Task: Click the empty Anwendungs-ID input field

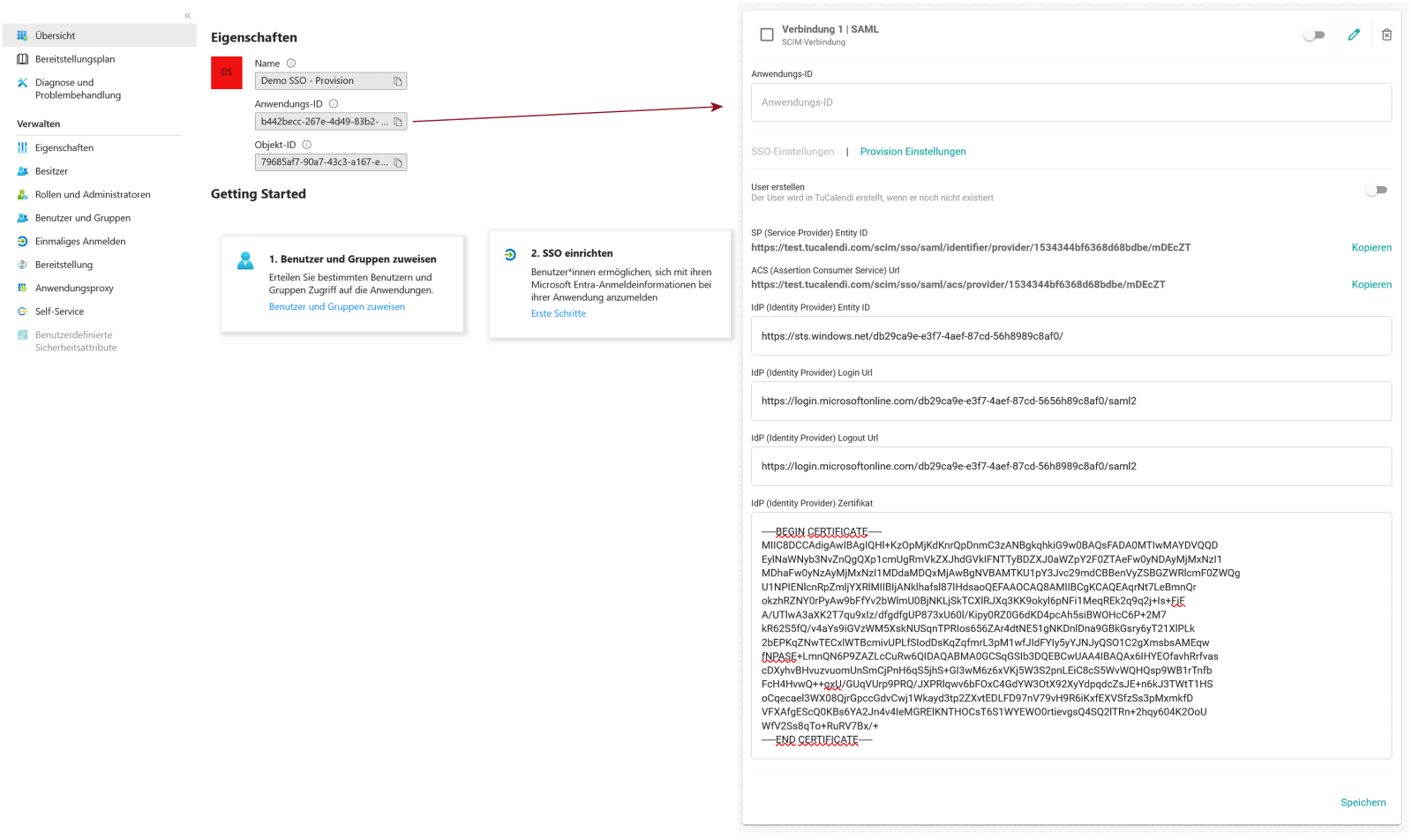Action: point(1071,102)
